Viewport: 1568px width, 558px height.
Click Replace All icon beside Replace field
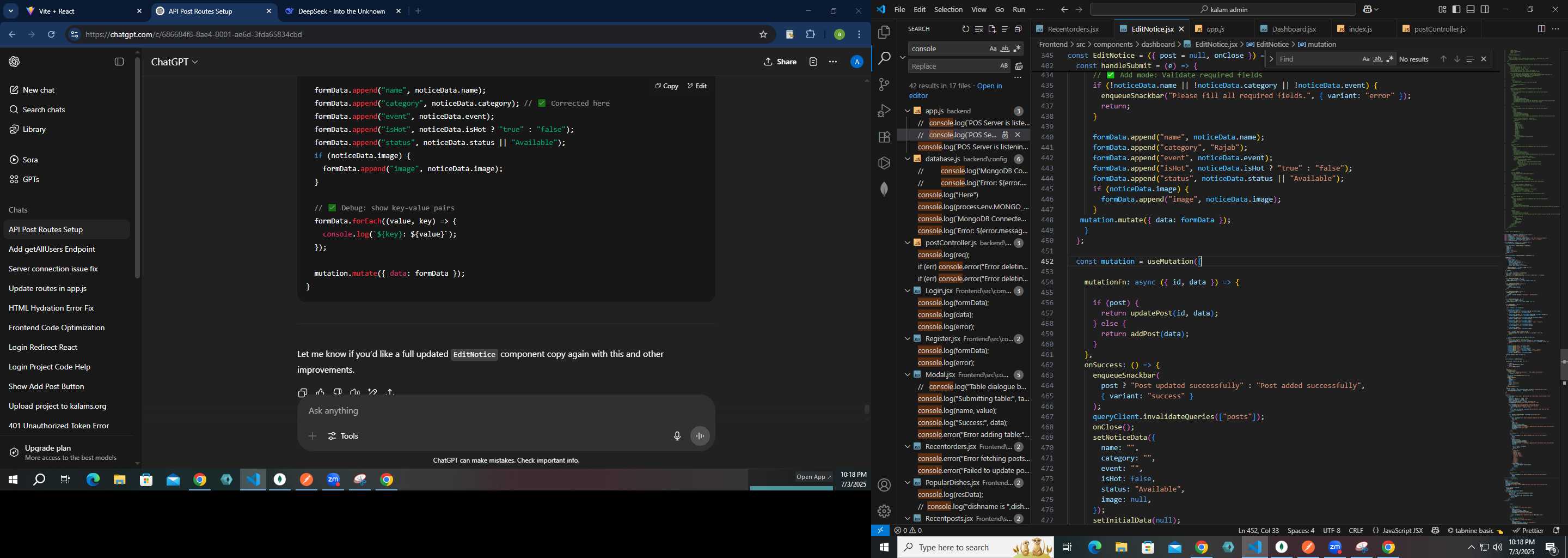point(1019,66)
